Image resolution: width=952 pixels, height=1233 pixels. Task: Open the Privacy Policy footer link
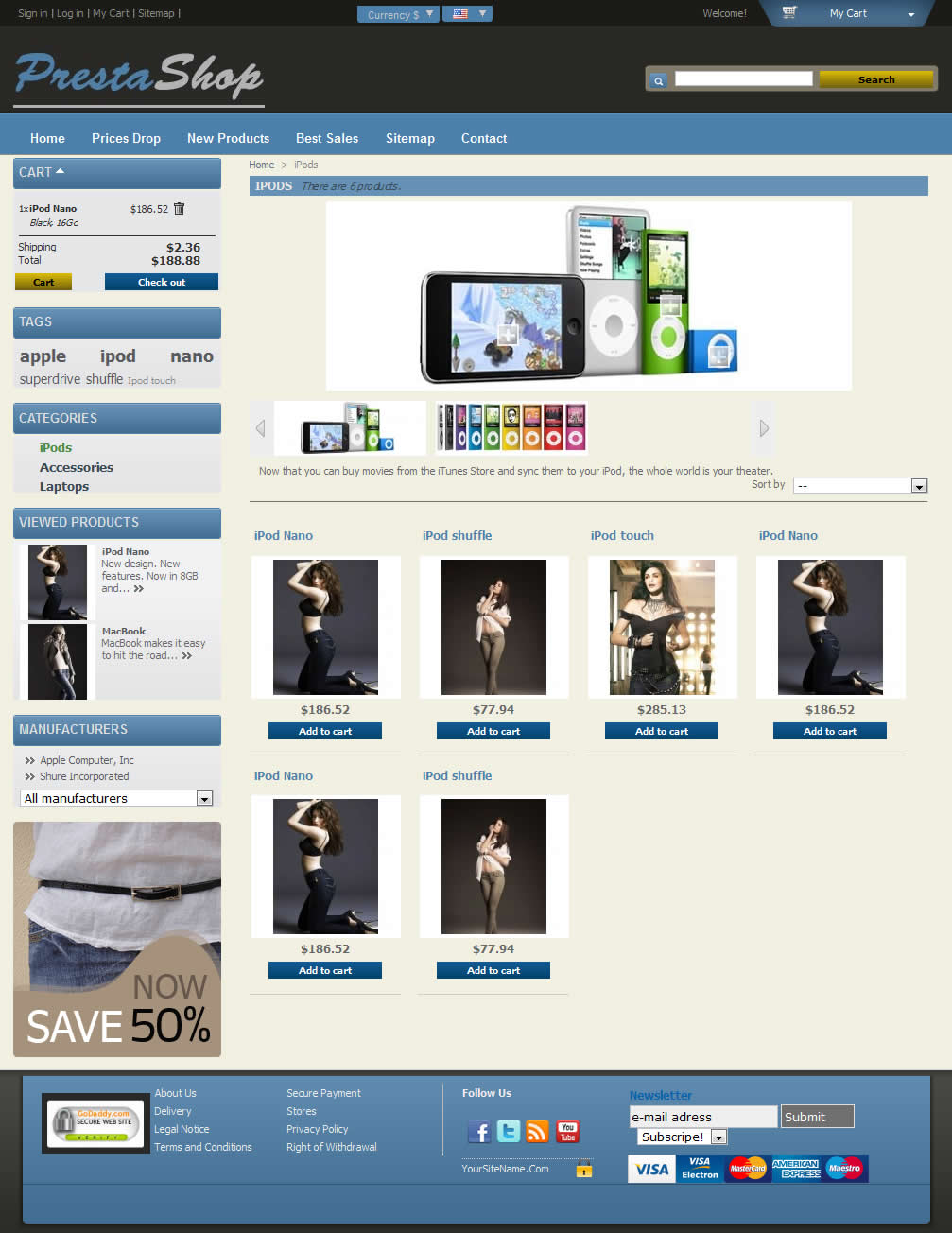317,1129
